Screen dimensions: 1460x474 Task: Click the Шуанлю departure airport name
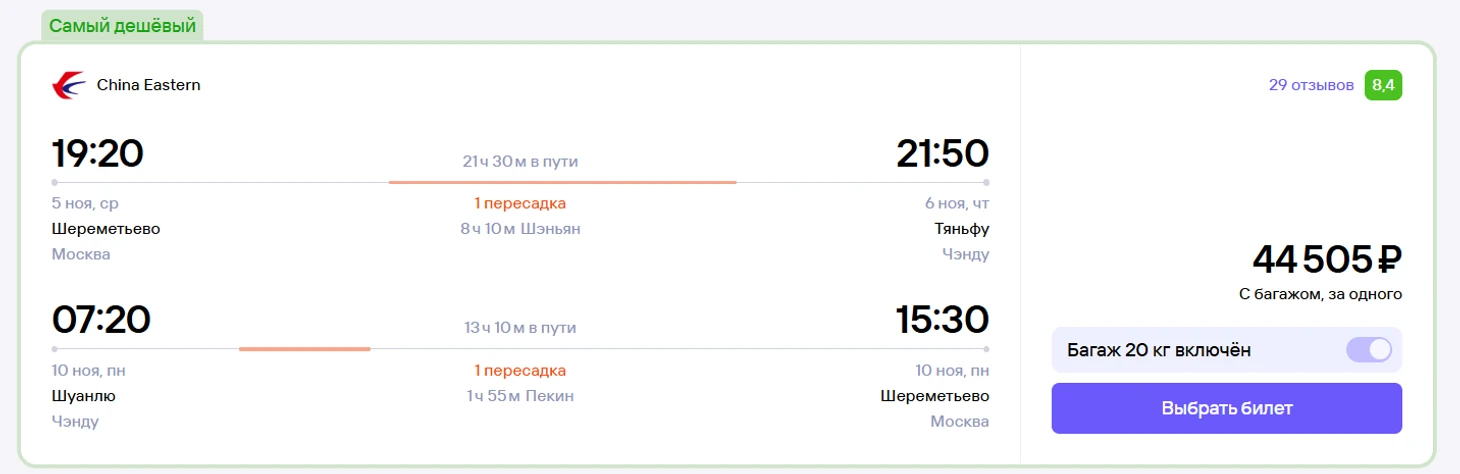83,396
